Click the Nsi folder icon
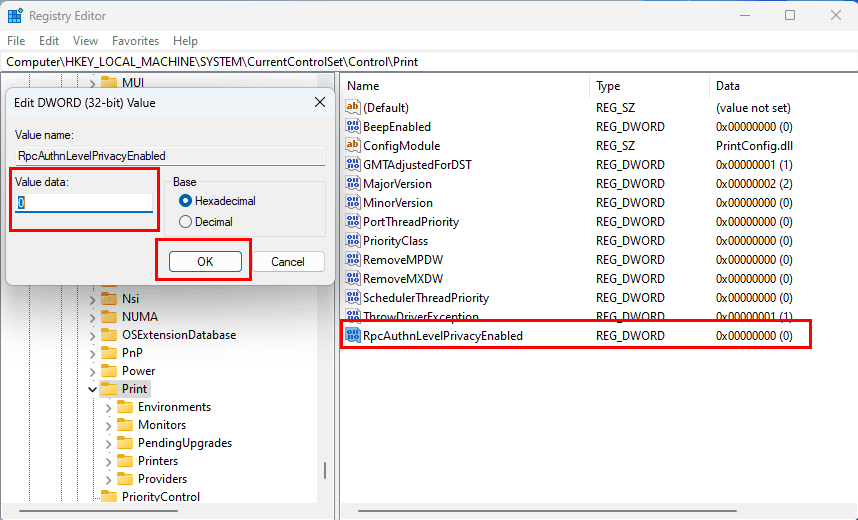The height and width of the screenshot is (520, 858). tap(109, 299)
